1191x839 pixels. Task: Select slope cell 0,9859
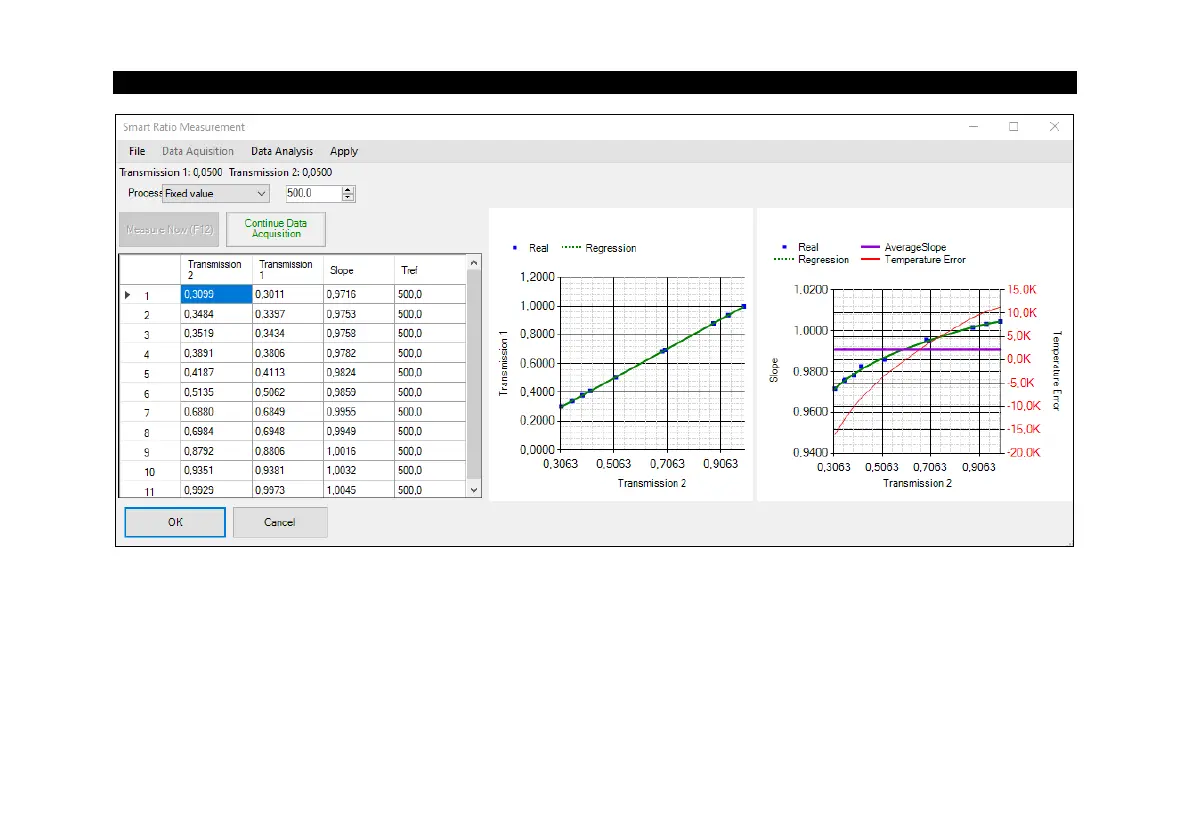tap(359, 393)
